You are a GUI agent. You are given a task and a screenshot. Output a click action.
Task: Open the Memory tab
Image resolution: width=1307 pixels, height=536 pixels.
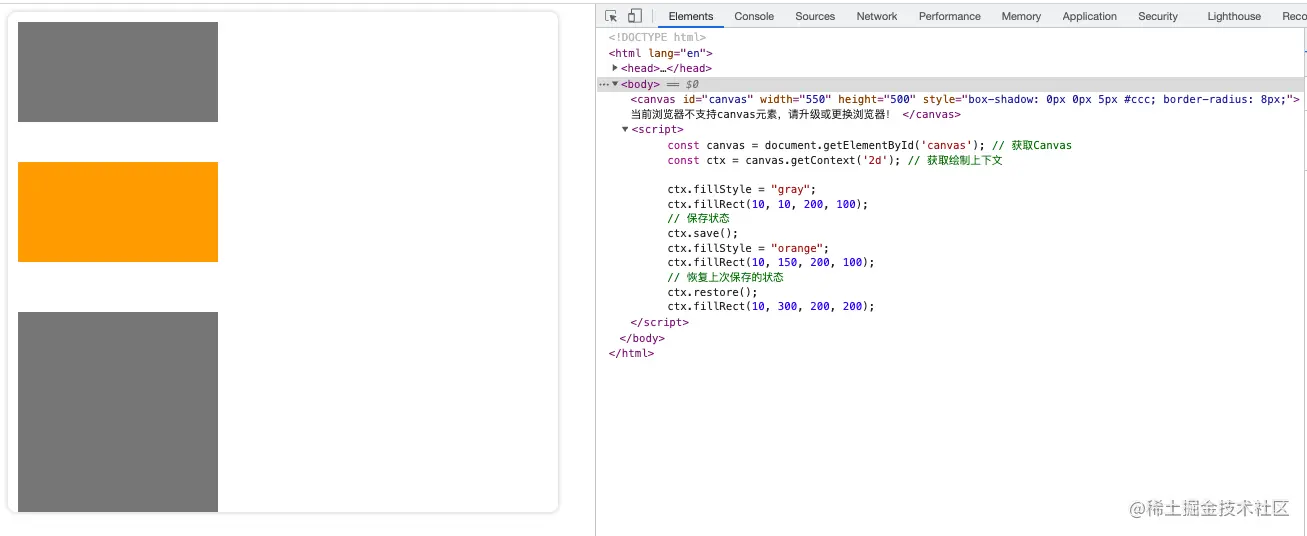pos(1021,16)
